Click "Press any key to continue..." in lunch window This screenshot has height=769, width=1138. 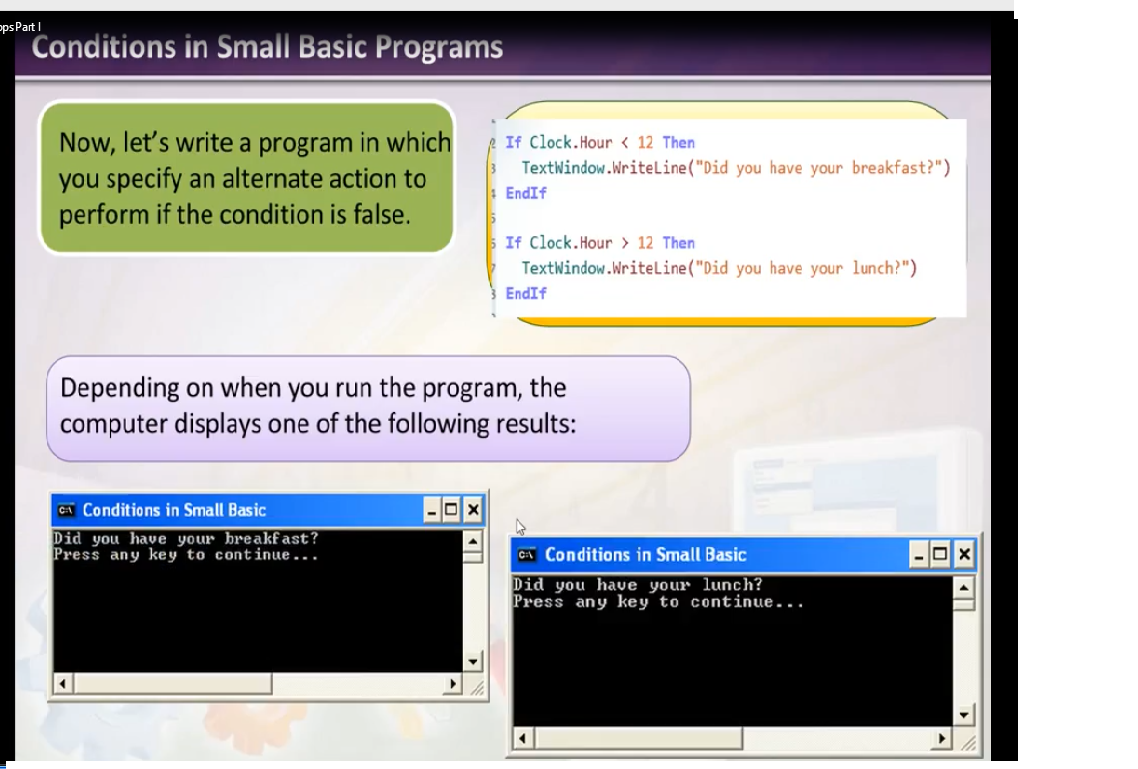659,602
